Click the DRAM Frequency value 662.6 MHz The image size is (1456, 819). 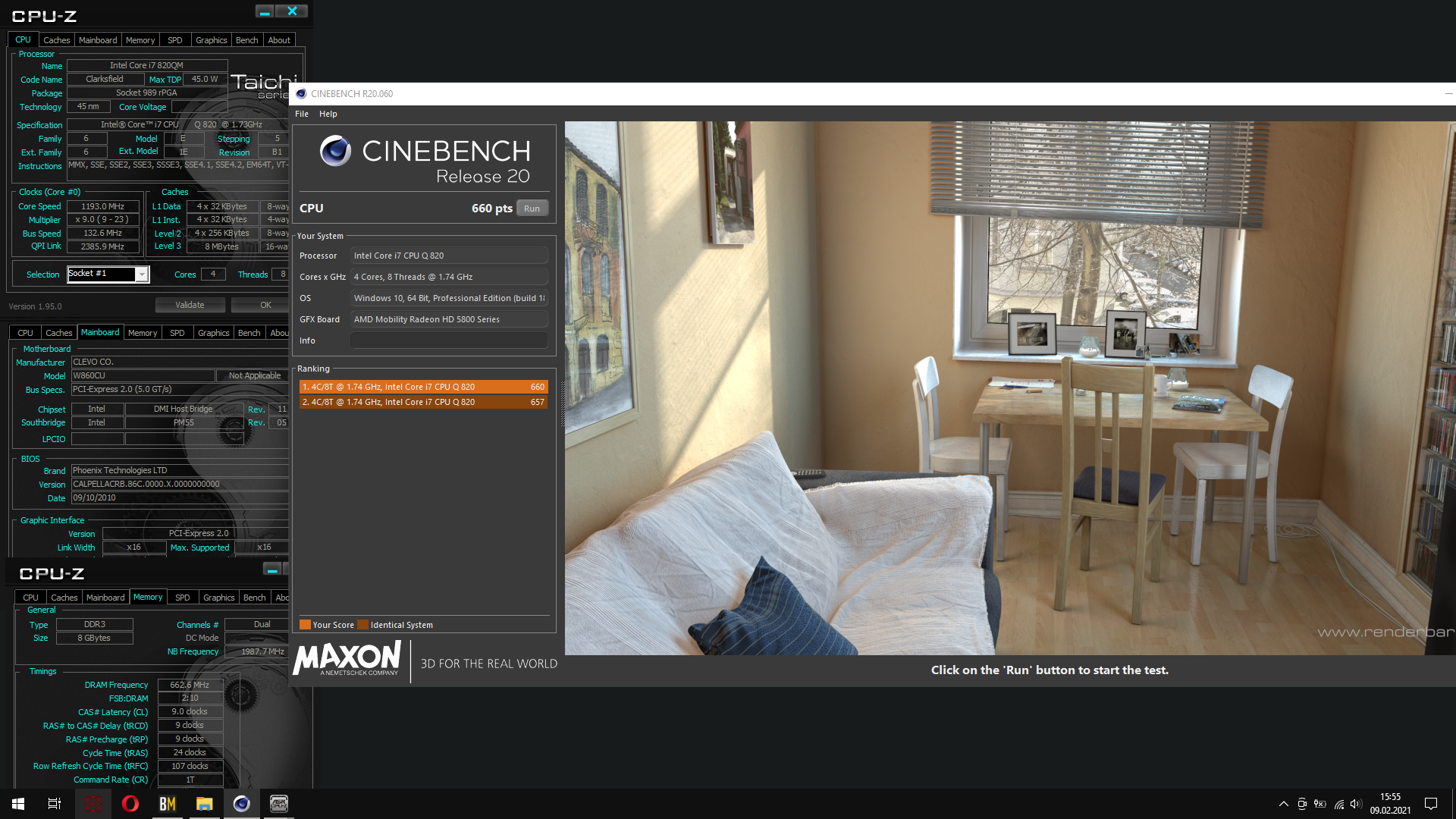pyautogui.click(x=190, y=685)
